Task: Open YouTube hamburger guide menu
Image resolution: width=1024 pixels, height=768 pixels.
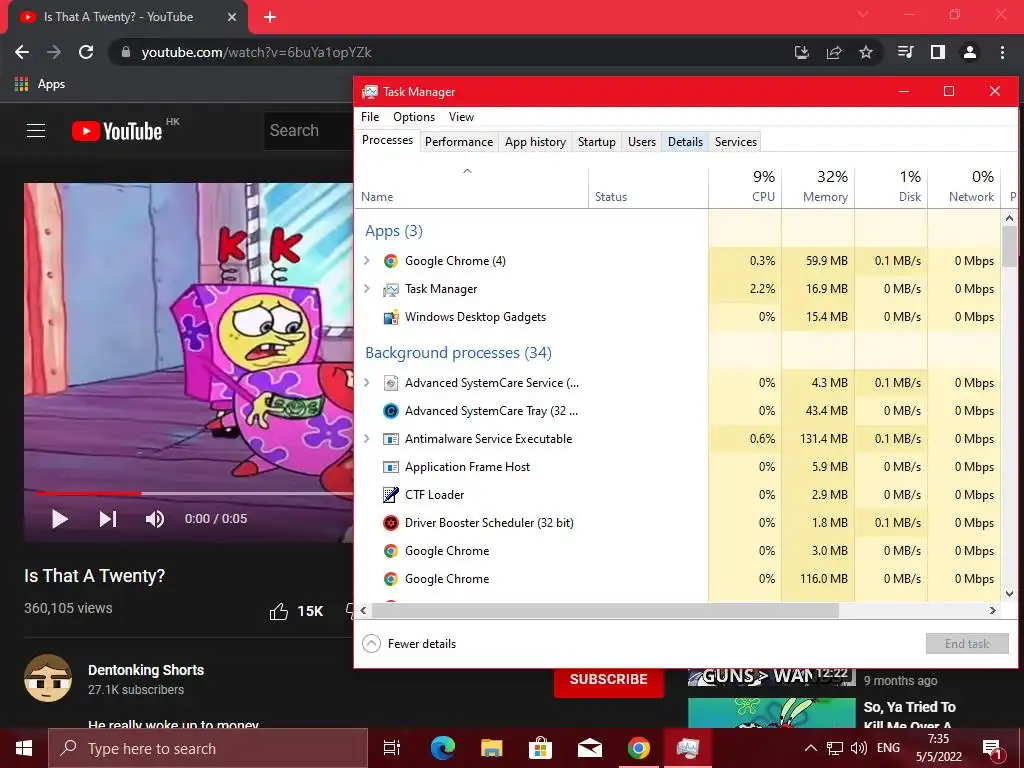Action: pos(36,131)
